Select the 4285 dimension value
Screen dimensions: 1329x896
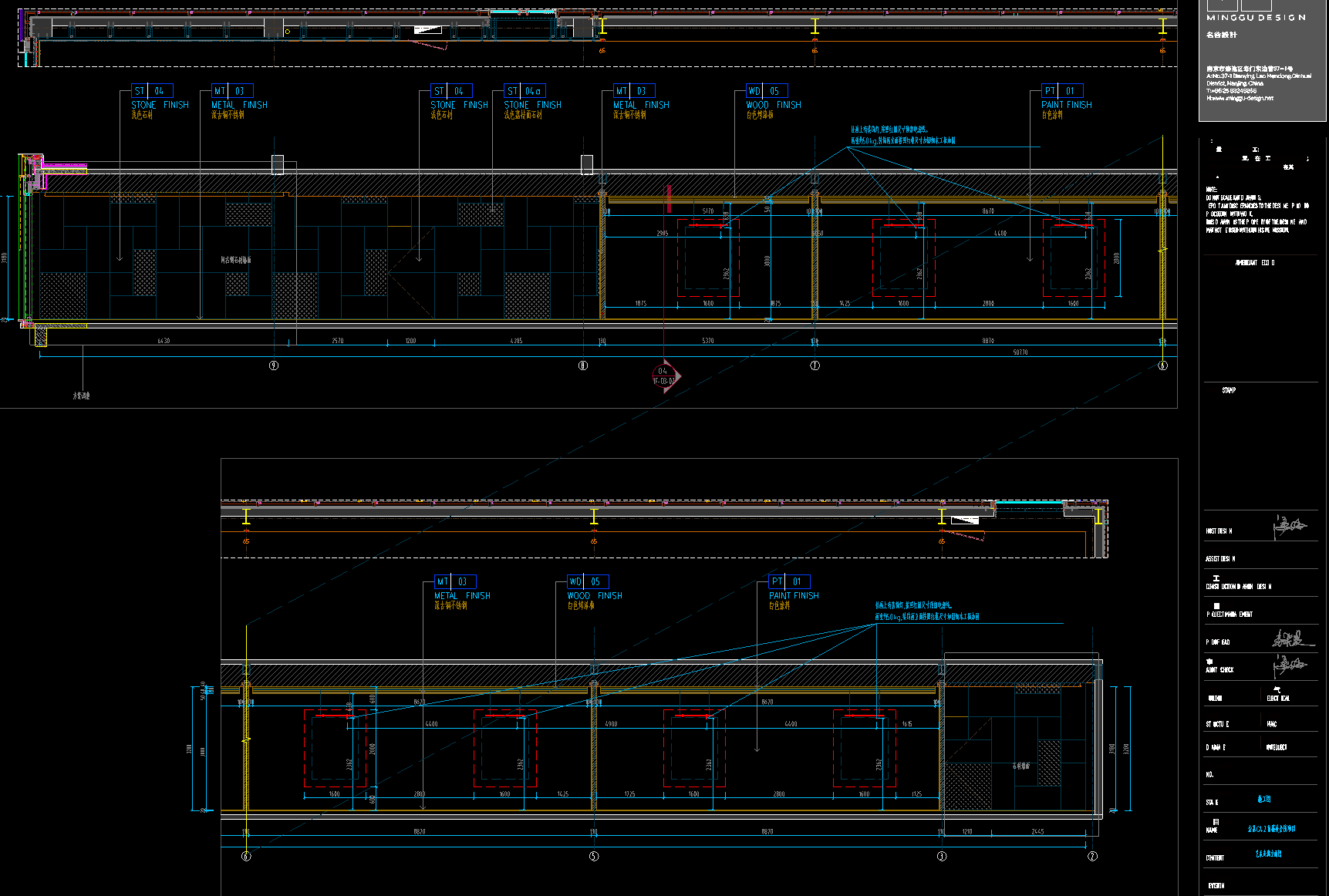tap(516, 341)
